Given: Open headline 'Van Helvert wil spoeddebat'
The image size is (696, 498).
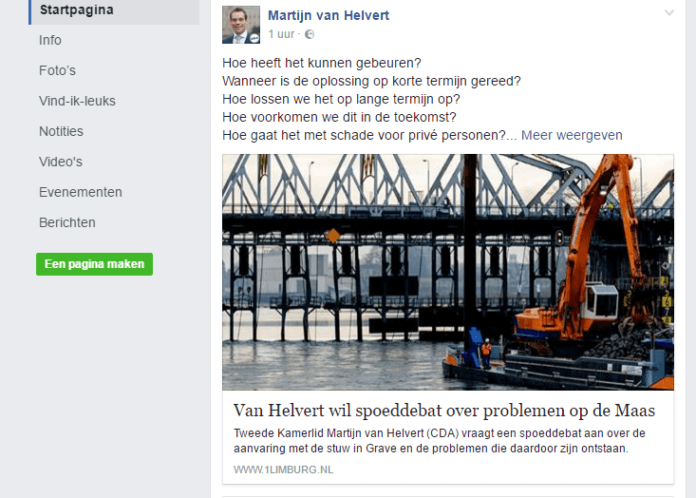Looking at the screenshot, I should (444, 411).
